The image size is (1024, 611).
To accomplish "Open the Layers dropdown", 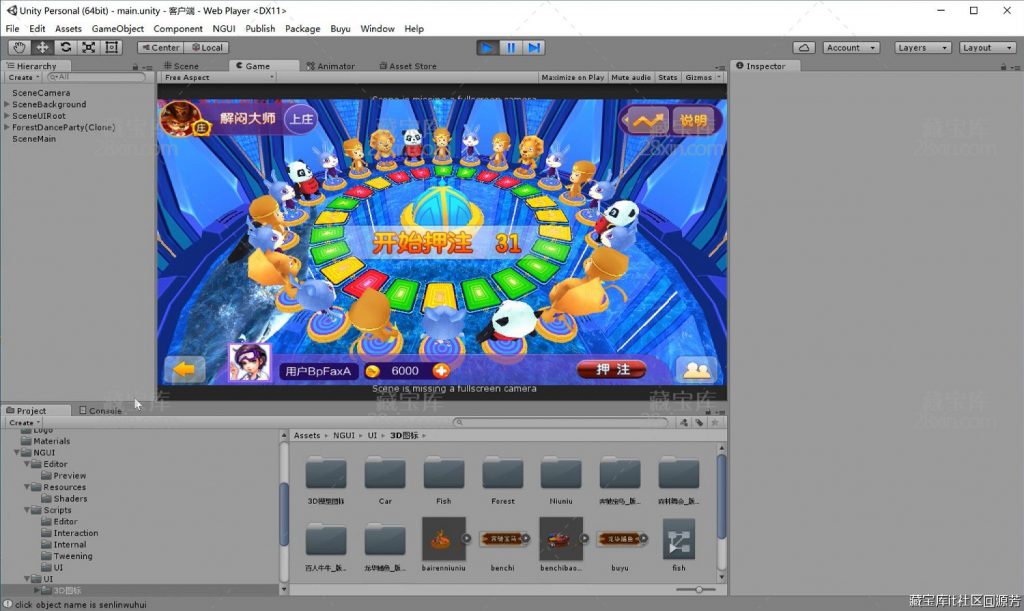I will 921,47.
